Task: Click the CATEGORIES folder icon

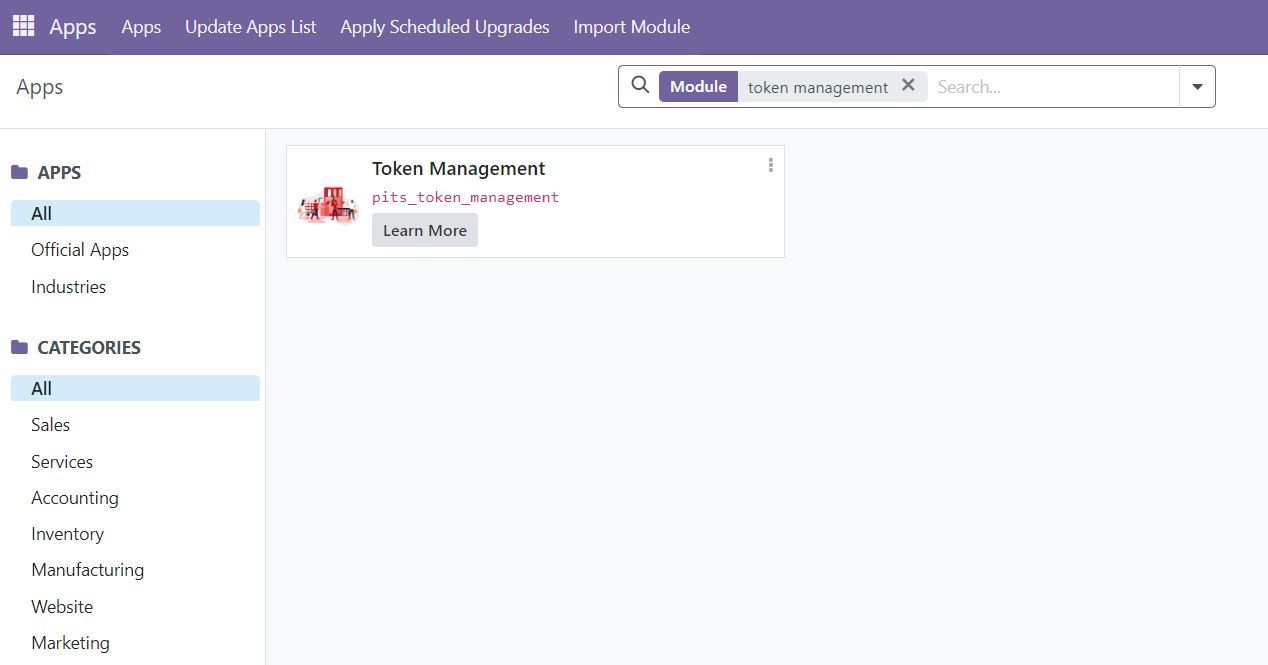Action: click(x=19, y=348)
